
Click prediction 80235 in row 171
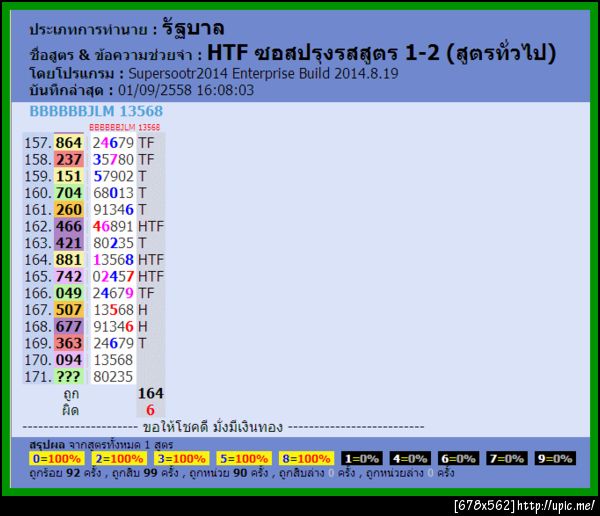(x=113, y=377)
